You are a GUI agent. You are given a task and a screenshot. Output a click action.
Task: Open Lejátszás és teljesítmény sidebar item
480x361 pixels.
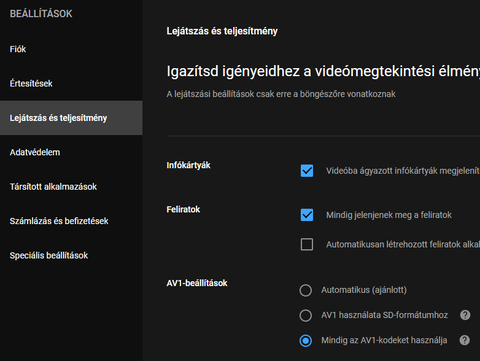pyautogui.click(x=71, y=118)
